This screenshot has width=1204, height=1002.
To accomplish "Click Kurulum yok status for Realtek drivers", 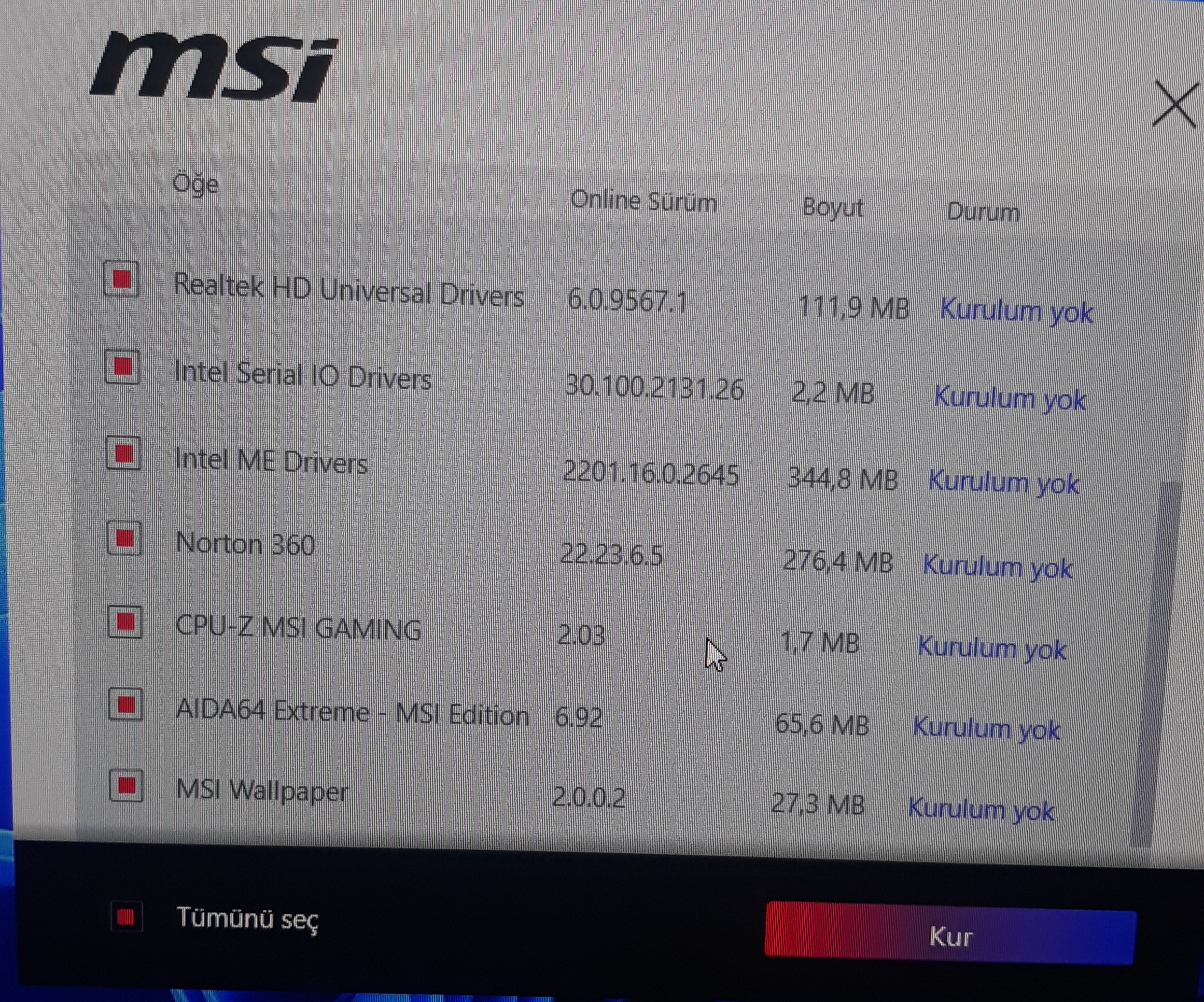I will pyautogui.click(x=1016, y=311).
